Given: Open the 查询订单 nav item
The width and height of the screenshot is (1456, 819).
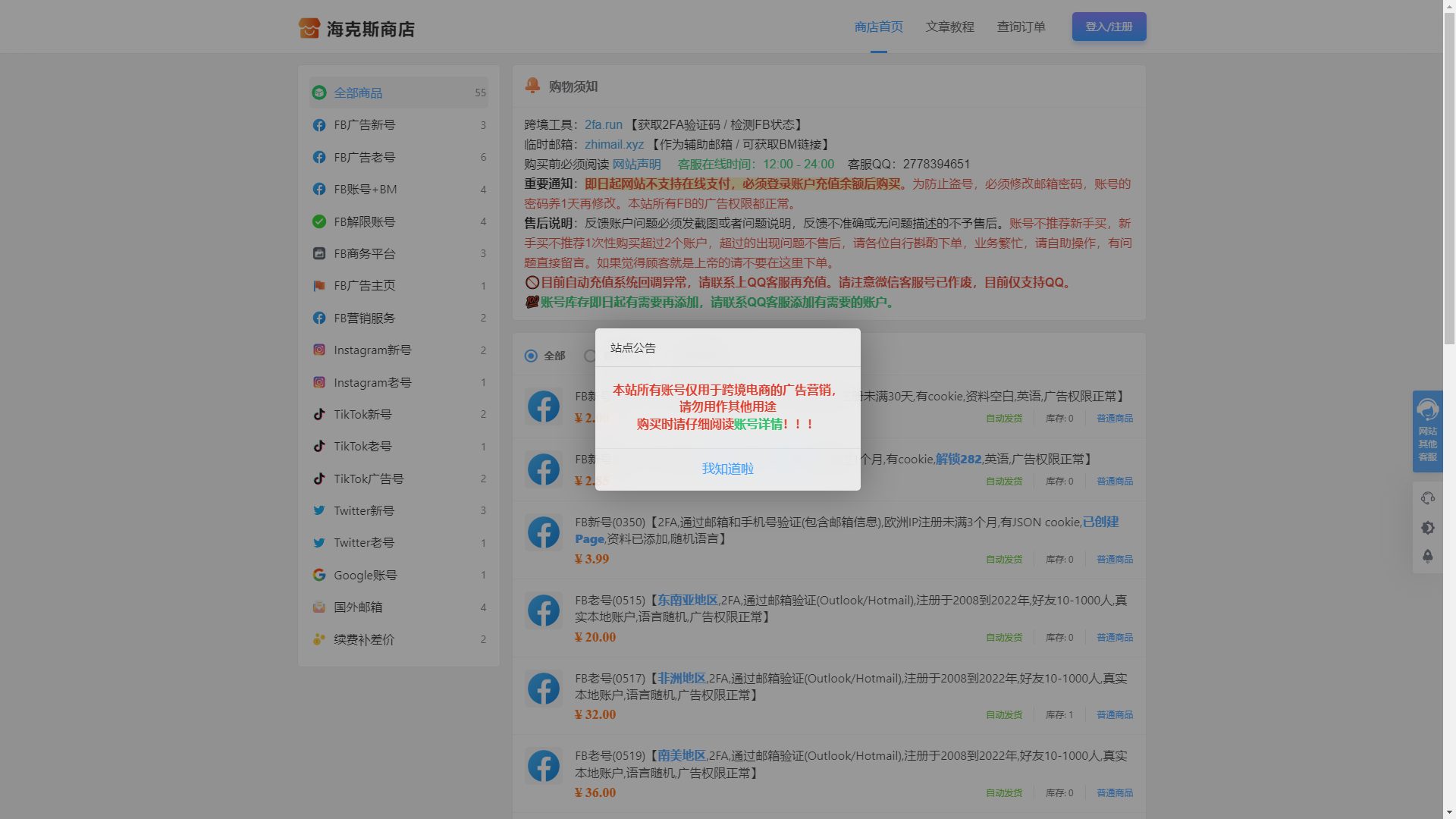Looking at the screenshot, I should click(x=1021, y=27).
